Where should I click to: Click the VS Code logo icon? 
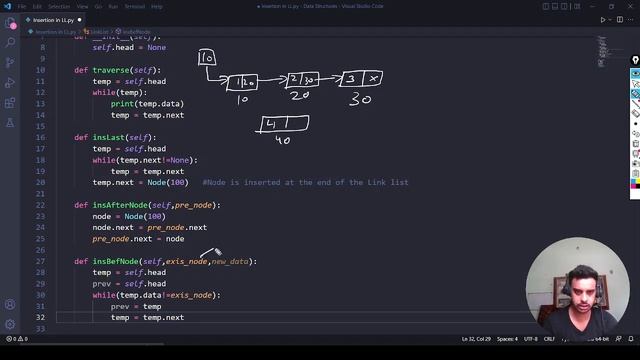tap(7, 6)
